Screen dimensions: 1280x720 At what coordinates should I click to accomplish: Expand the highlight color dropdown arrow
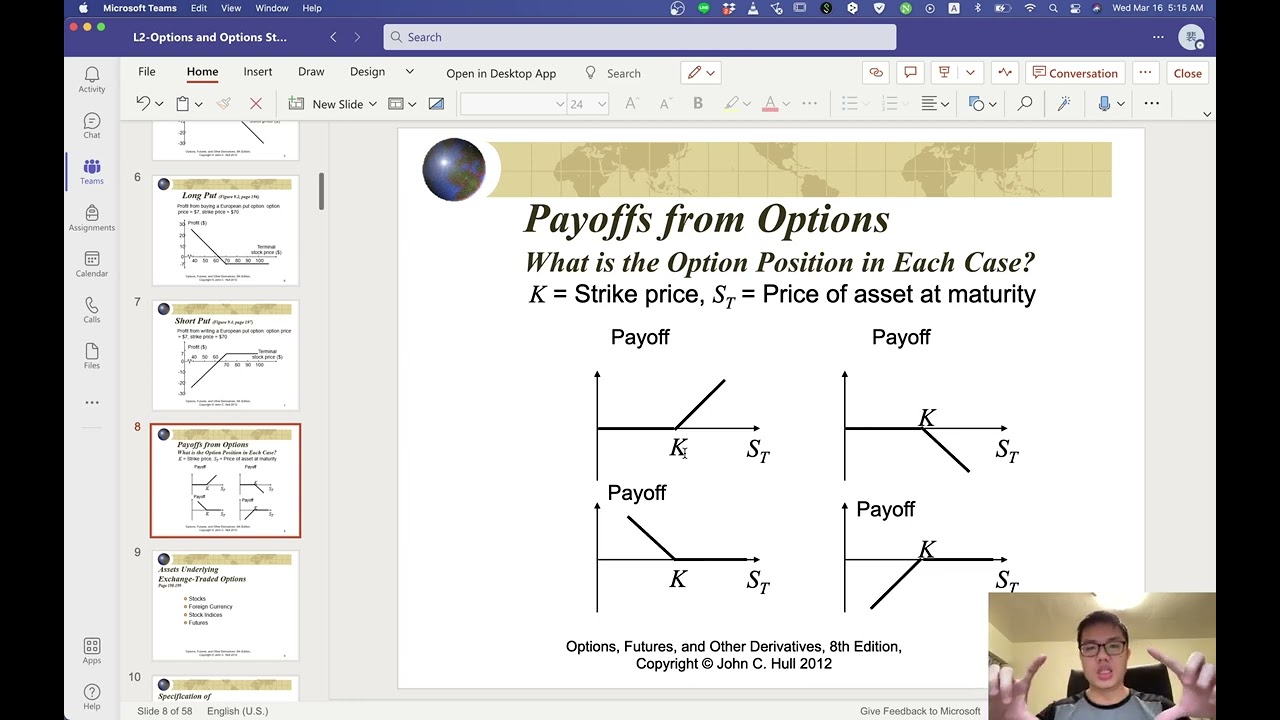click(x=747, y=104)
